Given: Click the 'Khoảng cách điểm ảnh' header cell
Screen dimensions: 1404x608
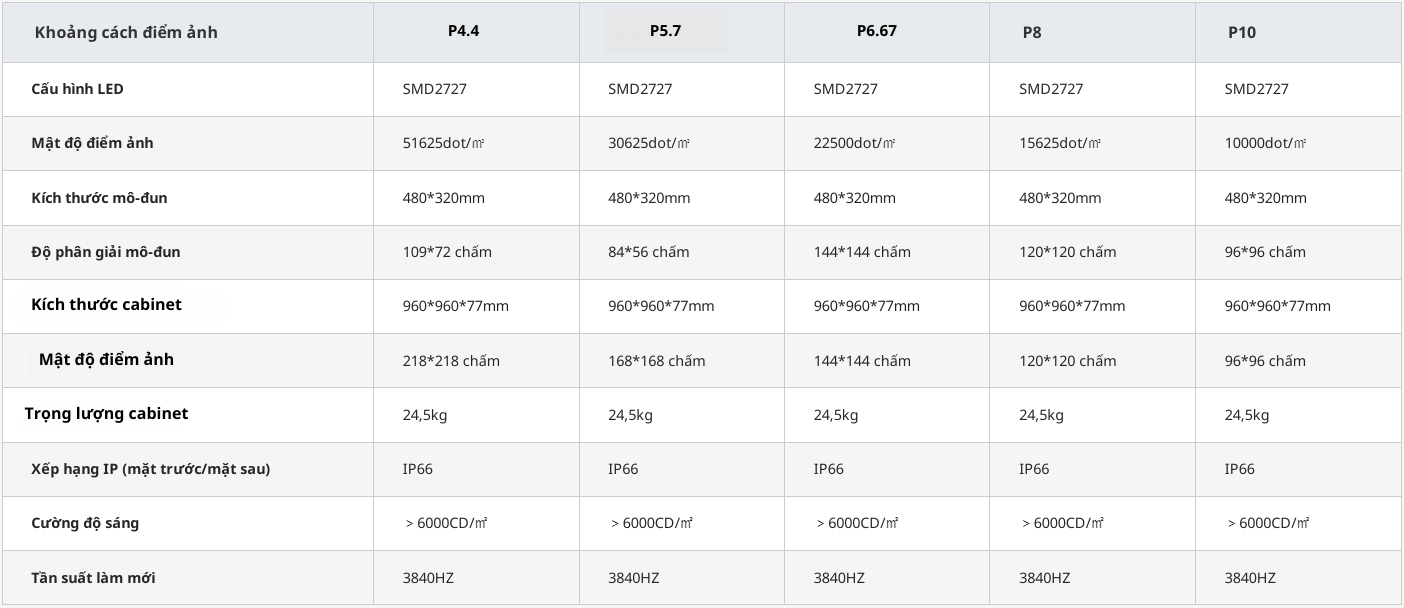Looking at the screenshot, I should click(126, 32).
